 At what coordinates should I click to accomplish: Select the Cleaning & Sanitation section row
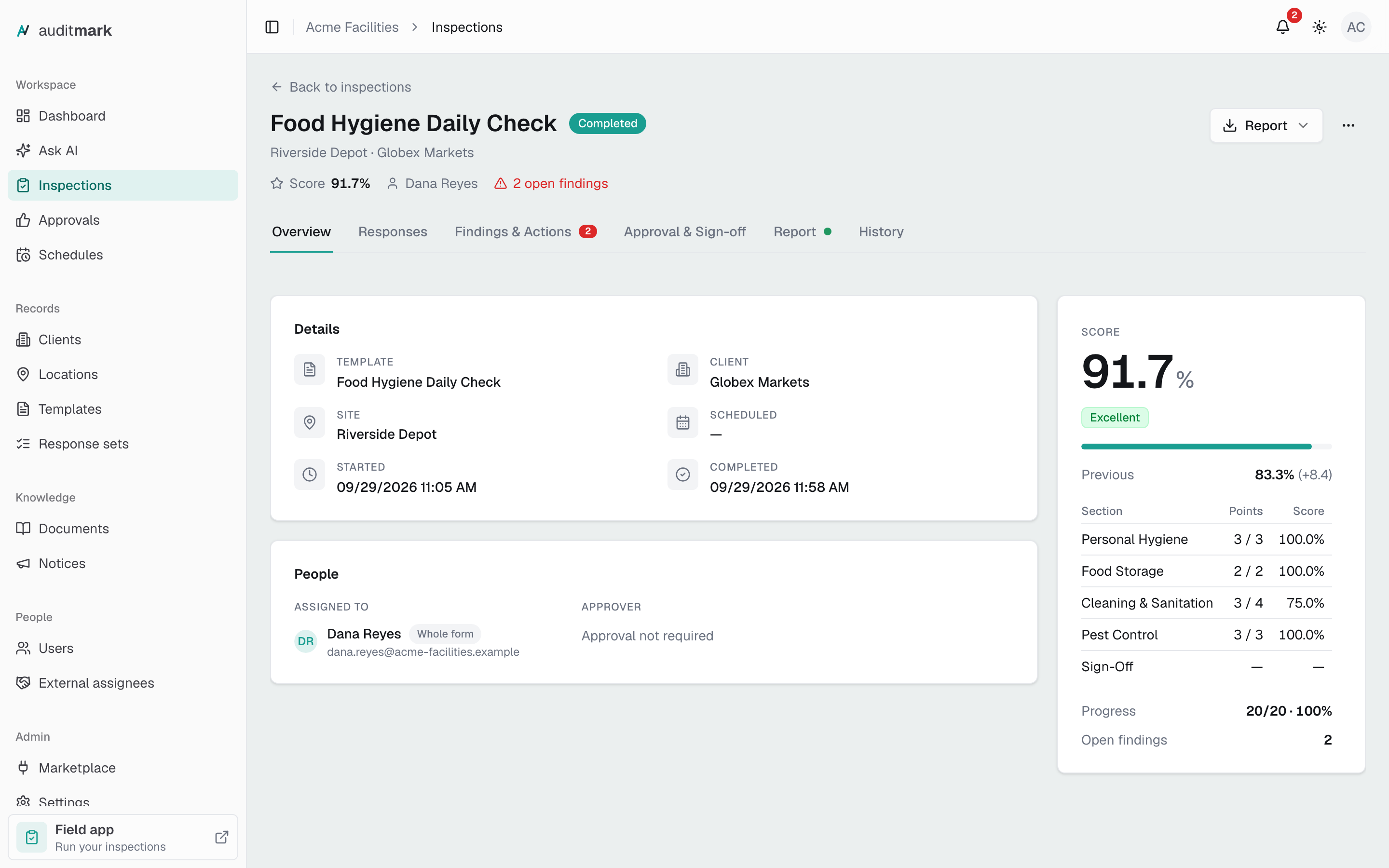coord(1206,603)
